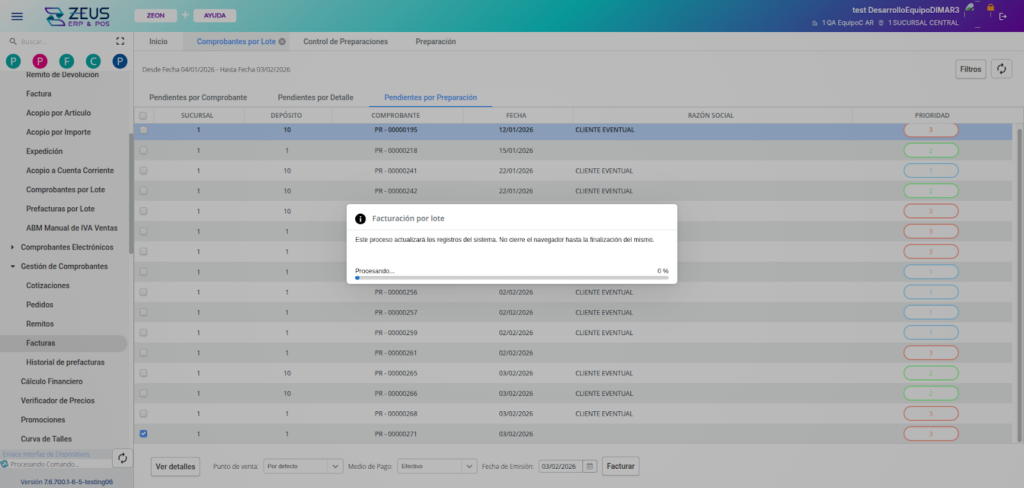Open the calendar picker for Fecha de Emisión

(590, 466)
